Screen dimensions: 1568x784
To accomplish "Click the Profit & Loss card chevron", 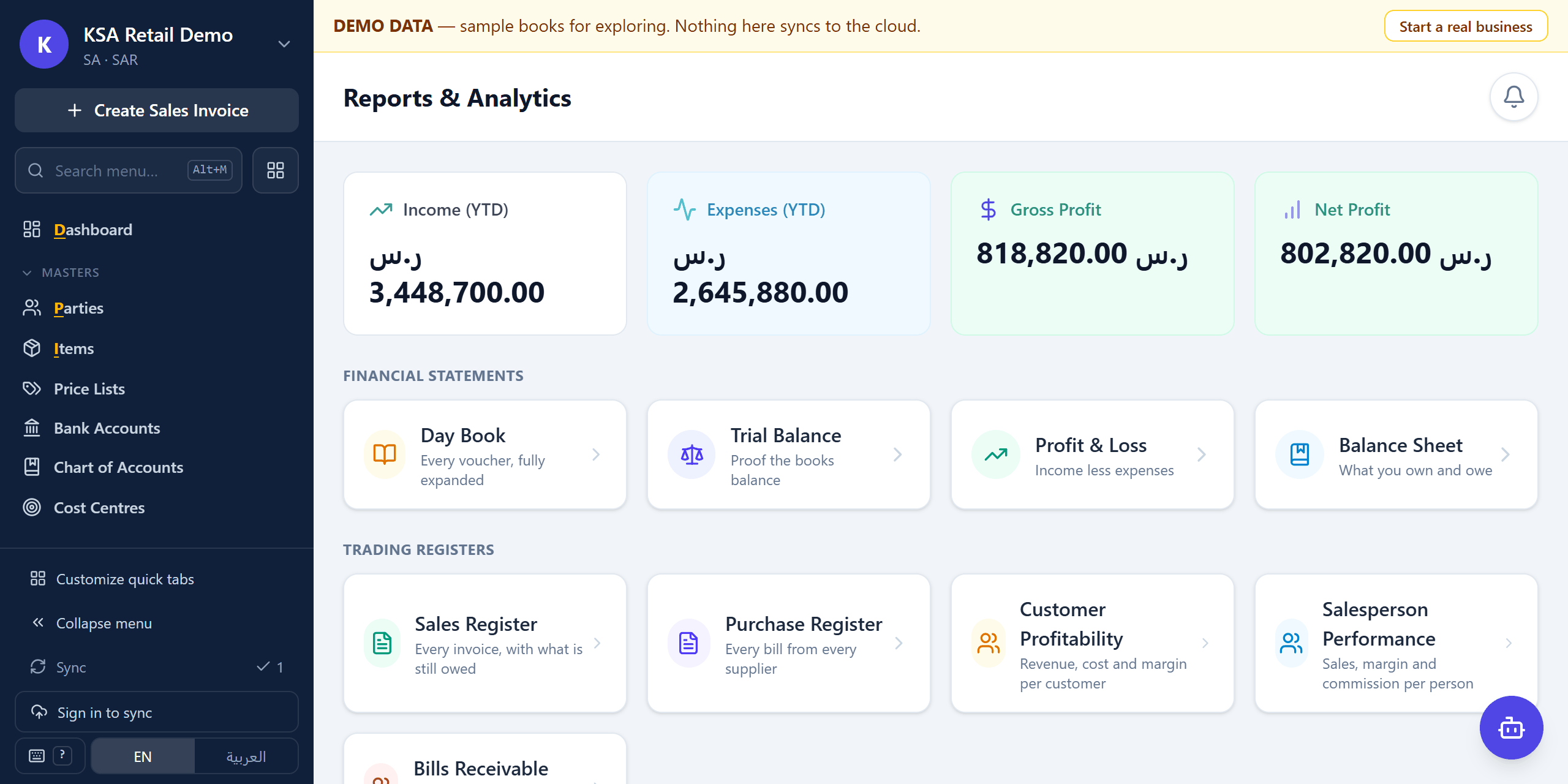I will 1202,454.
